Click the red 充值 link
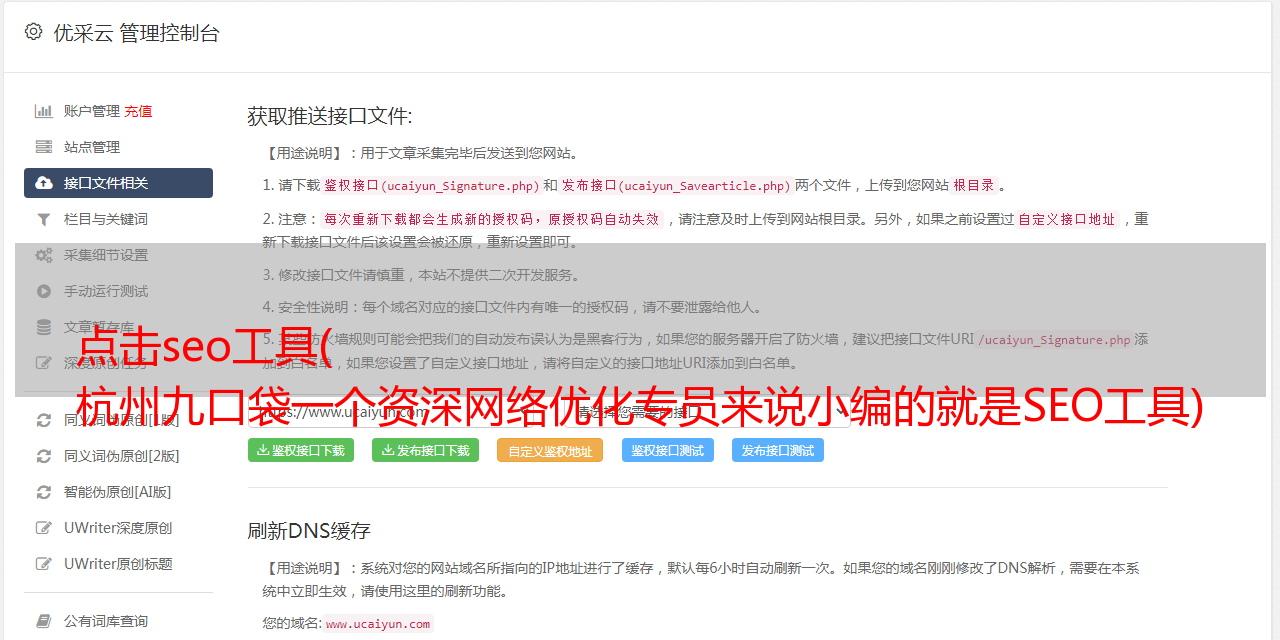The width and height of the screenshot is (1280, 640). 138,111
